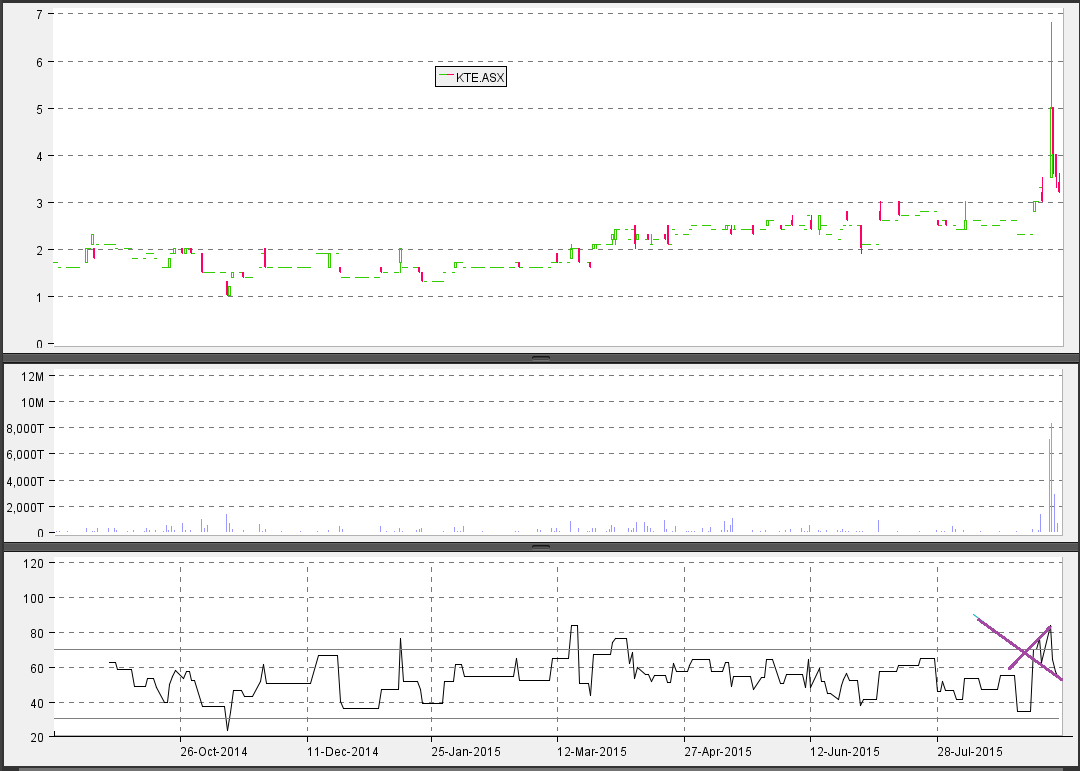The image size is (1080, 771).
Task: Click the price axis label 7
Action: pos(40,14)
